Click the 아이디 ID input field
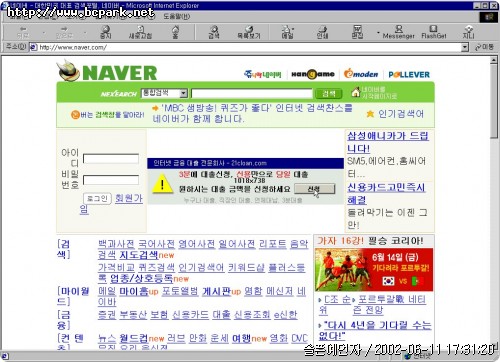500x362 pixels. pos(111,159)
